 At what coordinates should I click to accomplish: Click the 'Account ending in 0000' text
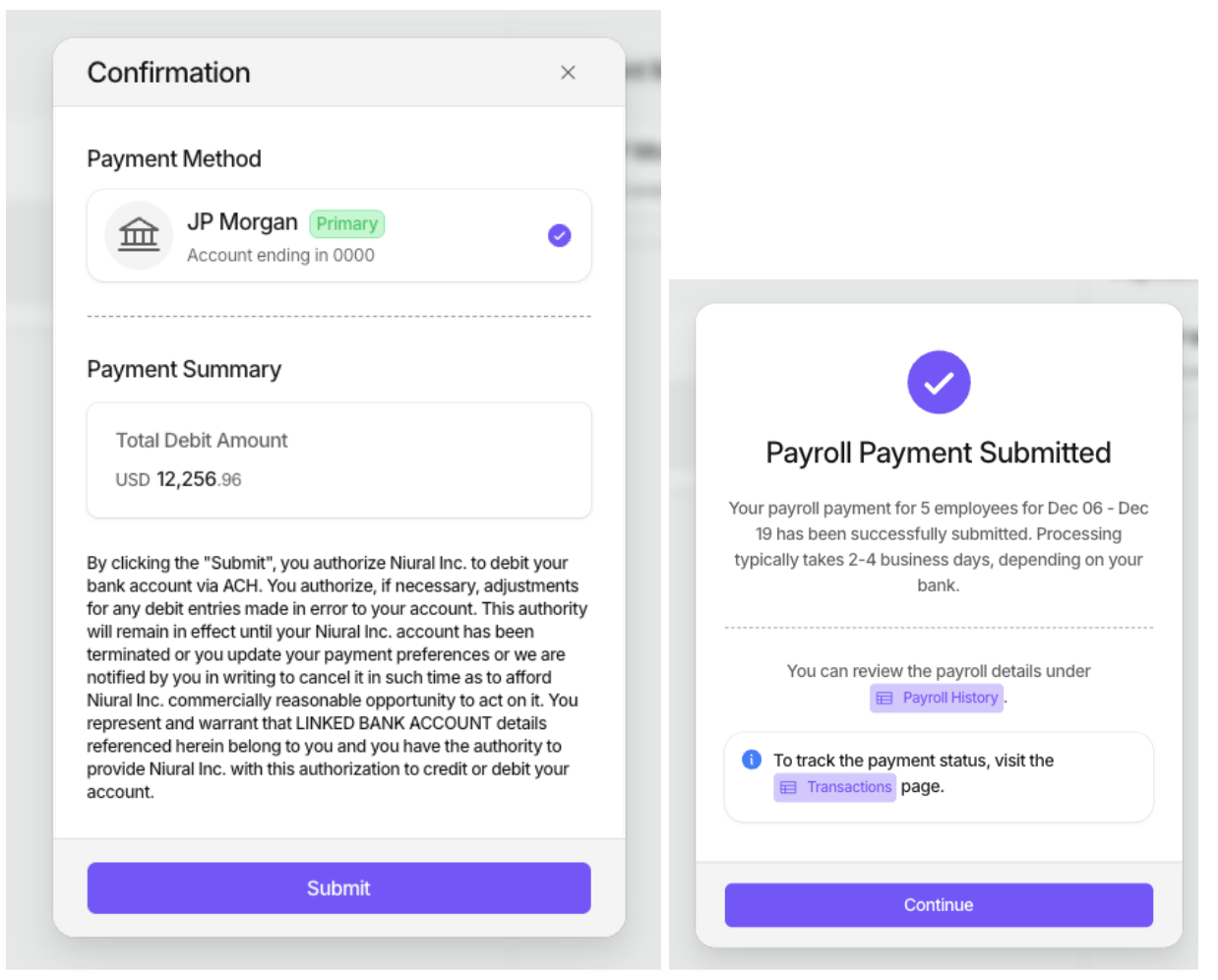click(280, 256)
